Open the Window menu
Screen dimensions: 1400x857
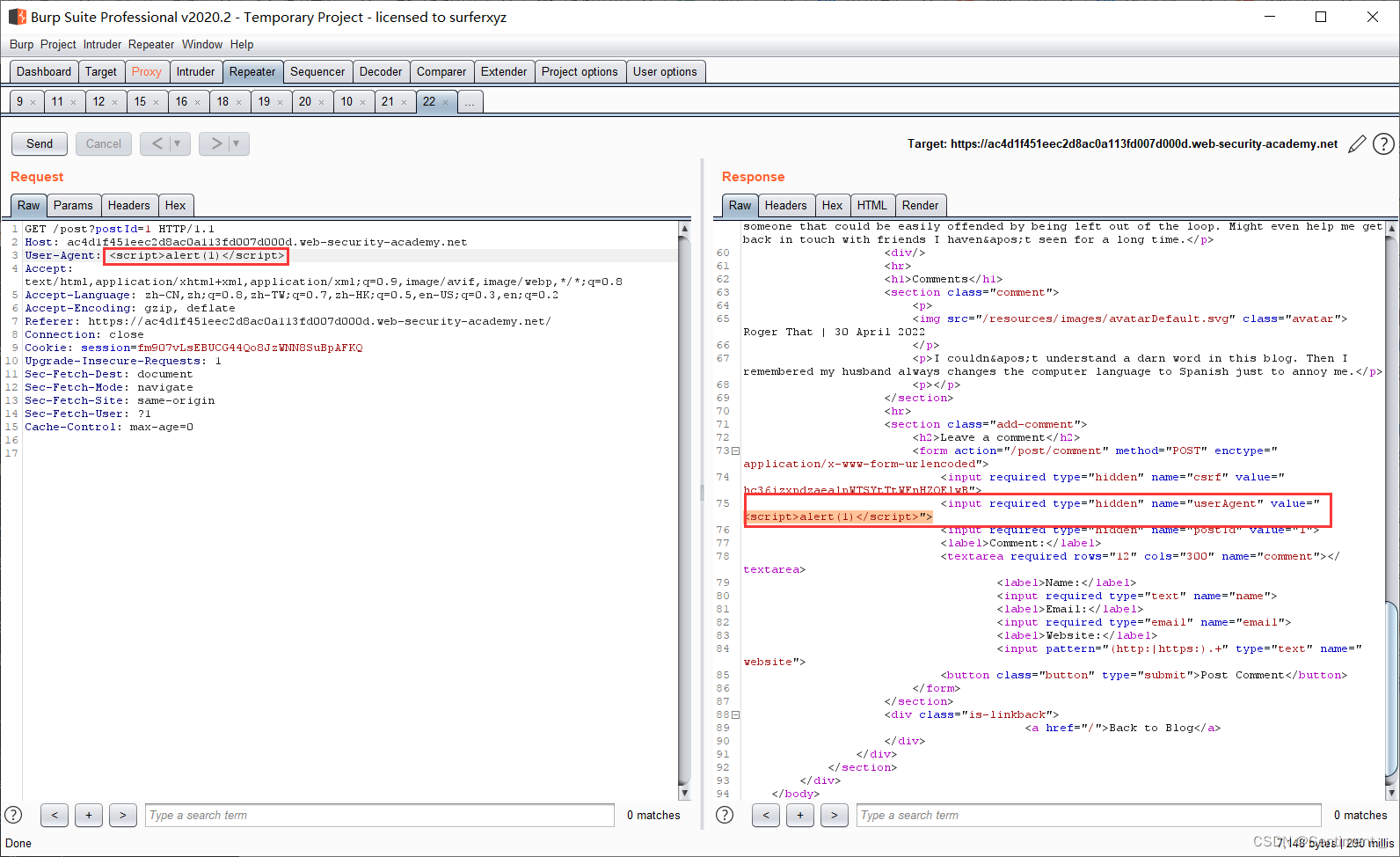pyautogui.click(x=202, y=44)
